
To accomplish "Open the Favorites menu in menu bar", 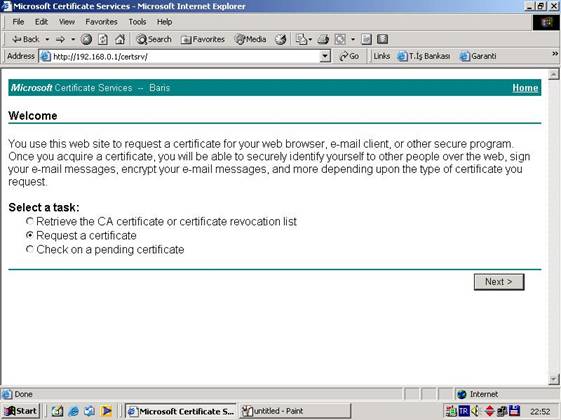I will click(x=101, y=22).
